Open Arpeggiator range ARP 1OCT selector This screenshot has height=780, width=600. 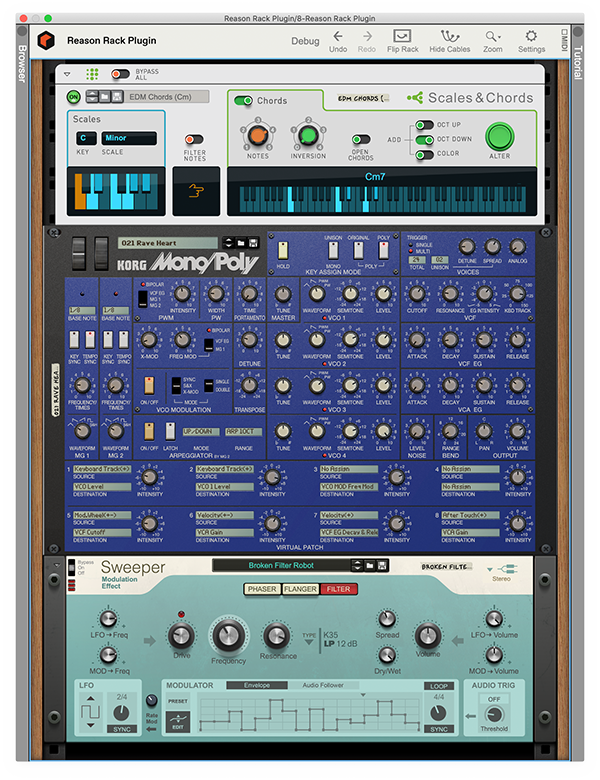[243, 432]
